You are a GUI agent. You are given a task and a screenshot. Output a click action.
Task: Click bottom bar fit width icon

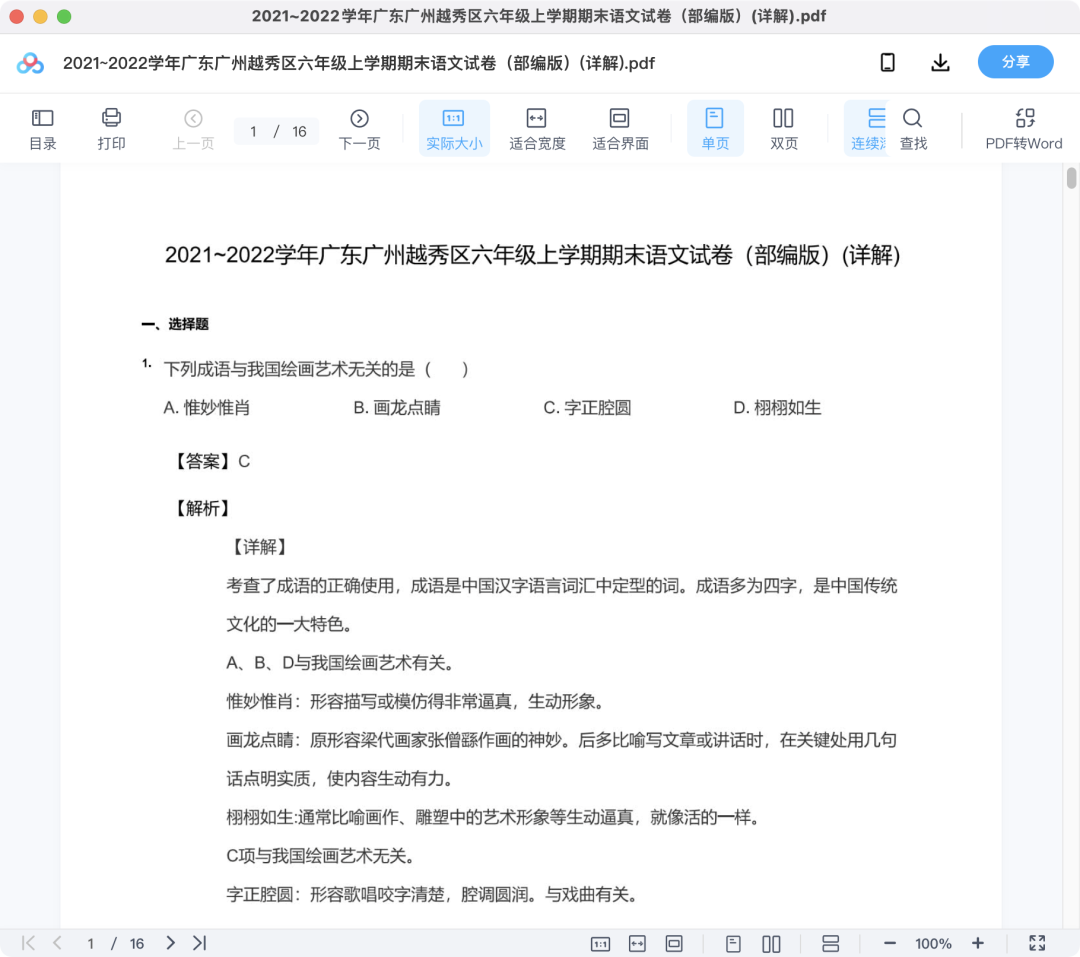tap(637, 943)
